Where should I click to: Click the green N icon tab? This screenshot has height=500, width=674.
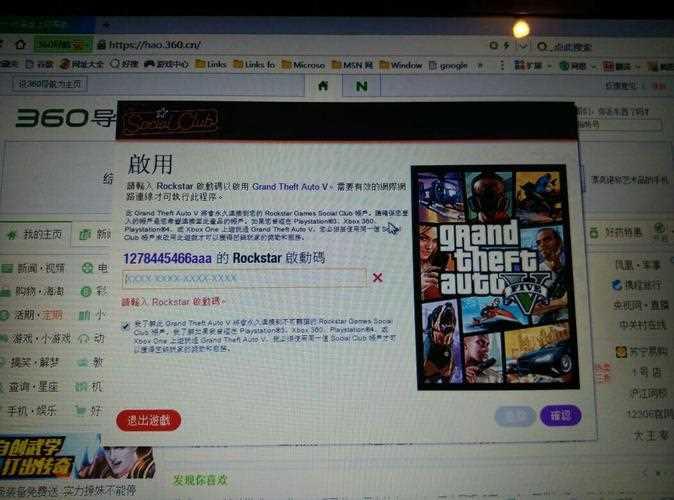362,86
